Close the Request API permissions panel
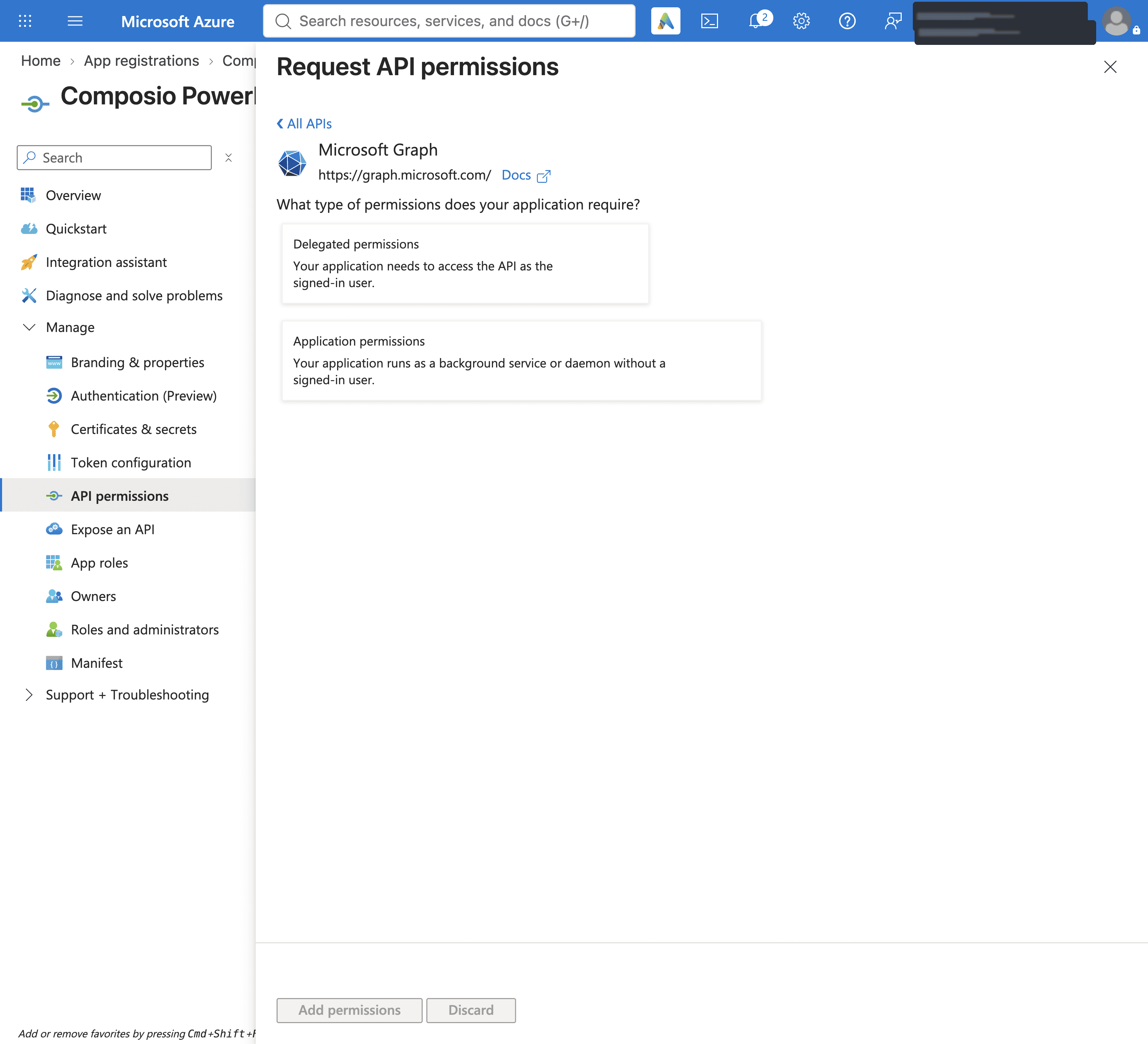1148x1044 pixels. pos(1110,66)
